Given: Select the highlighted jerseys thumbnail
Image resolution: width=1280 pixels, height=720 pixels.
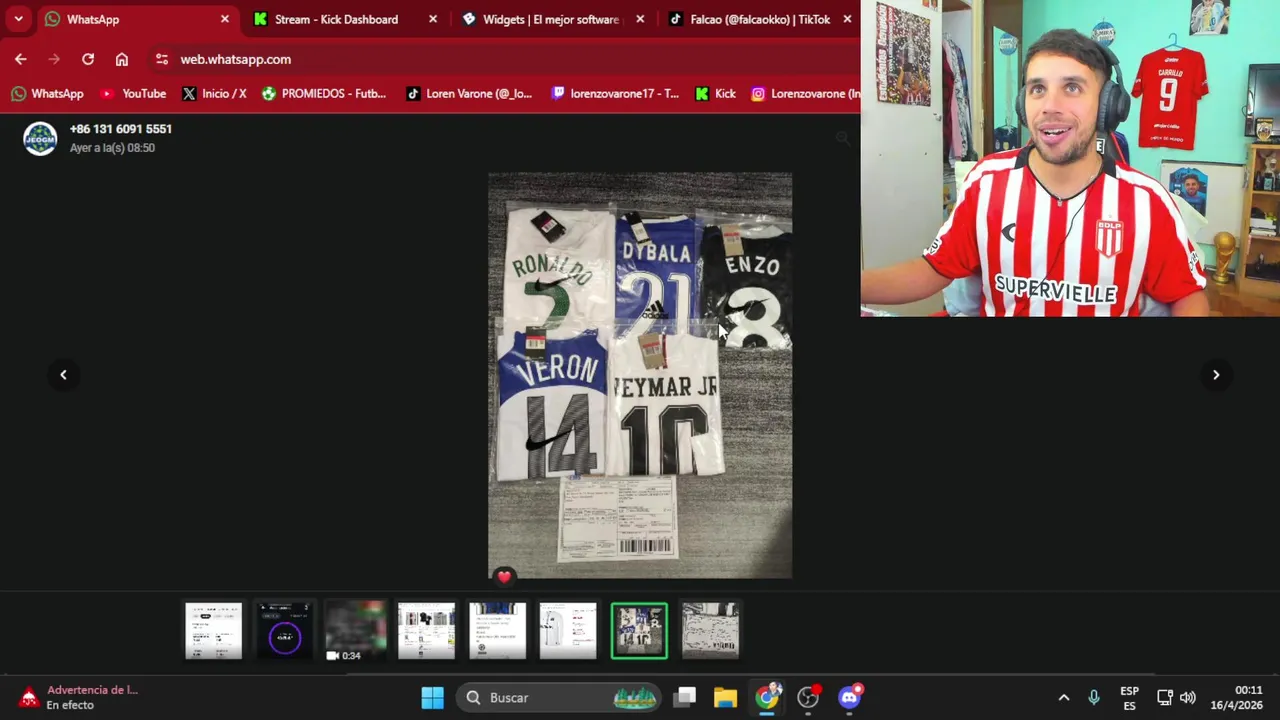Looking at the screenshot, I should click(x=639, y=631).
